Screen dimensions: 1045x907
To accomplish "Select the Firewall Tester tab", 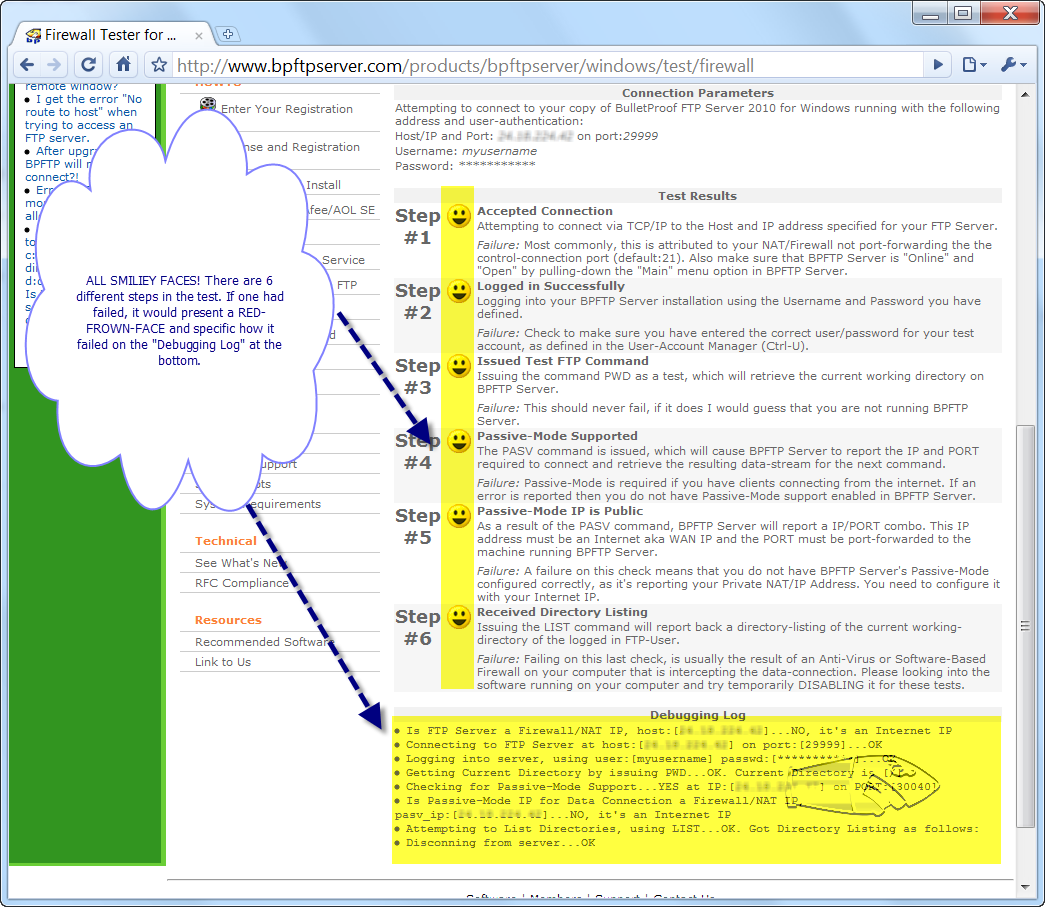I will coord(110,35).
